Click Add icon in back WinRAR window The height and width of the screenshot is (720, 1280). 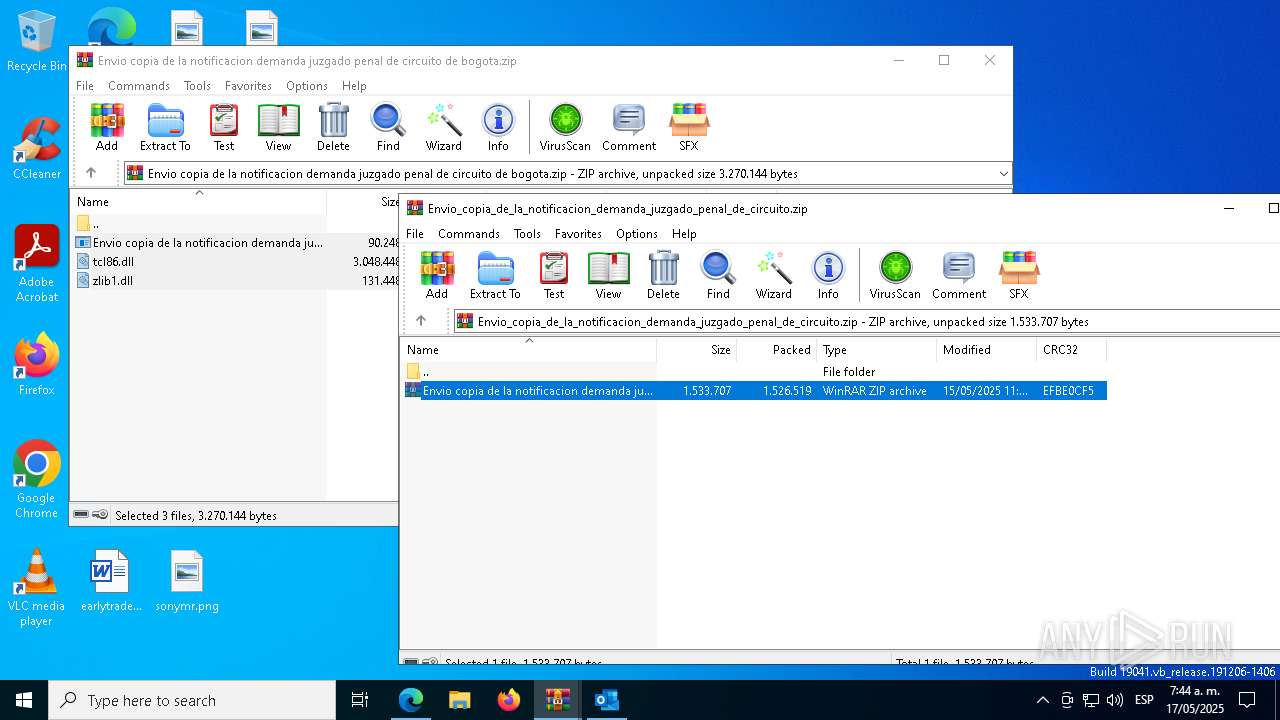[107, 127]
